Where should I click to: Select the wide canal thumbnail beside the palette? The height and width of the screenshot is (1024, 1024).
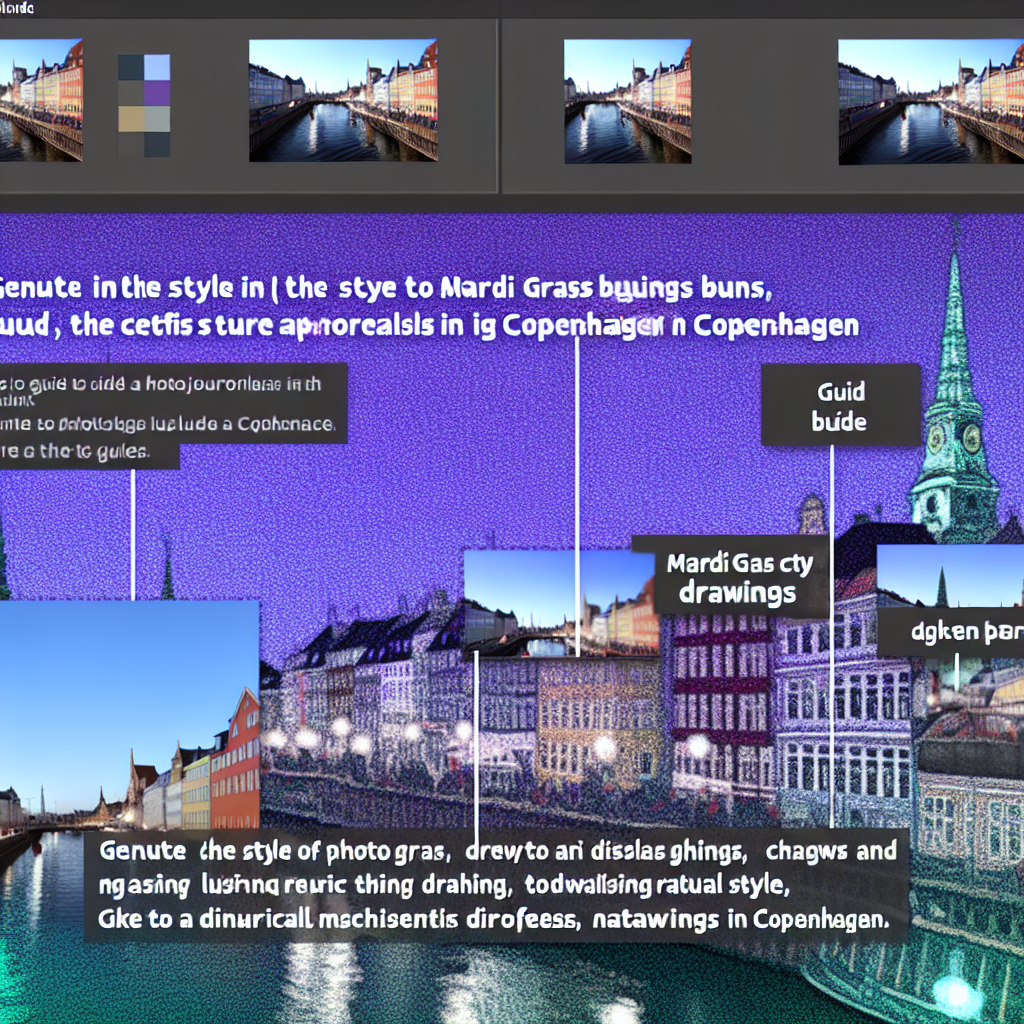click(x=342, y=100)
